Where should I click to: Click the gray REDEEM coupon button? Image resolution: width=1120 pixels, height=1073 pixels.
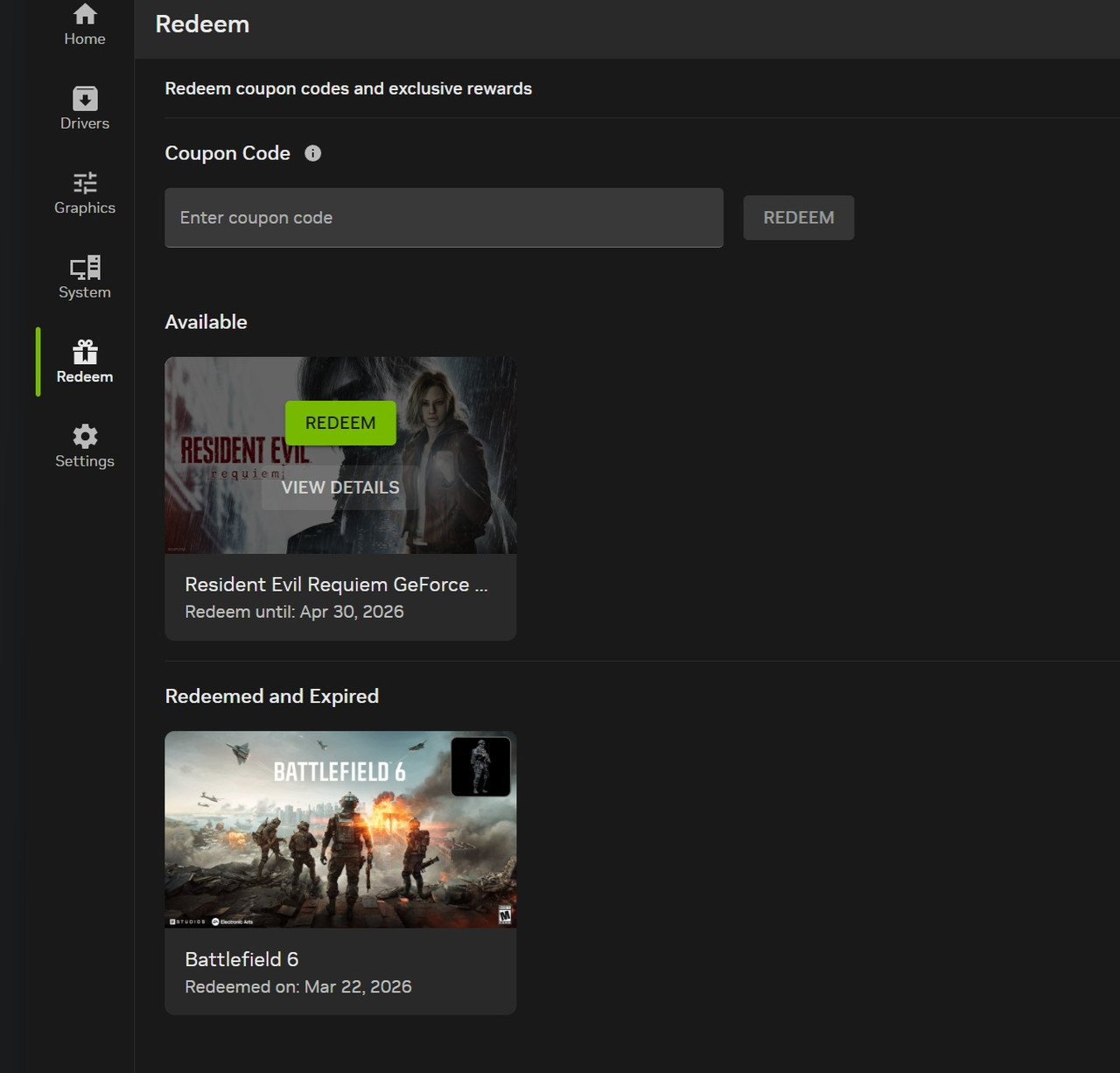[x=799, y=218]
